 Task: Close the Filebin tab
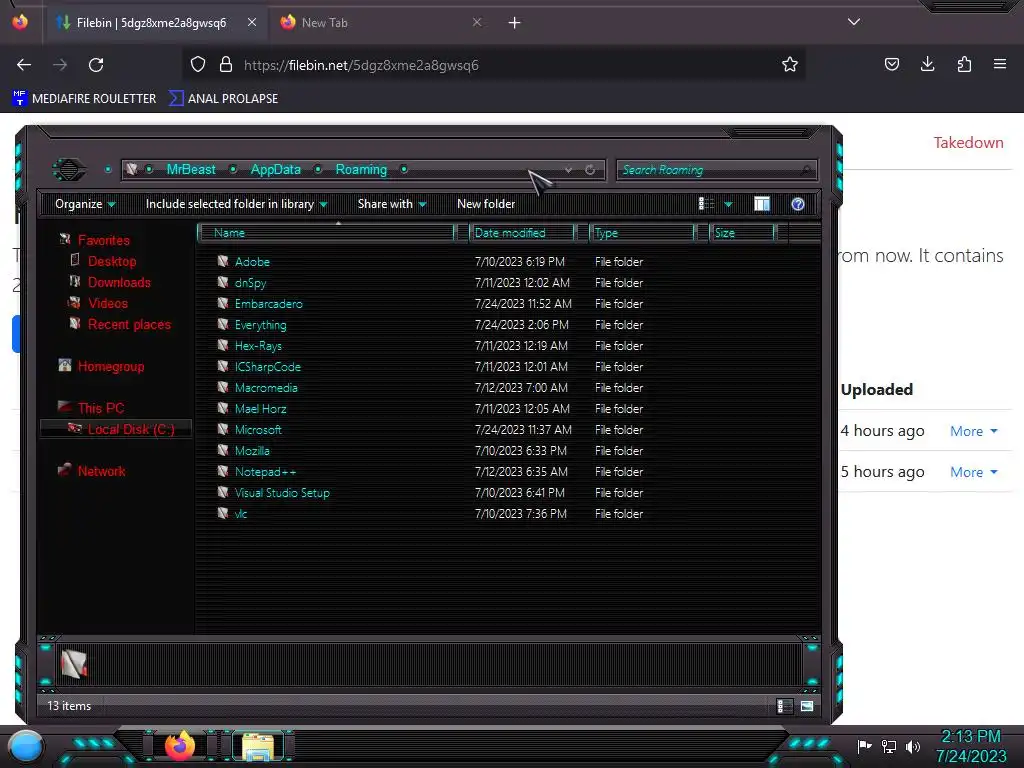point(252,22)
